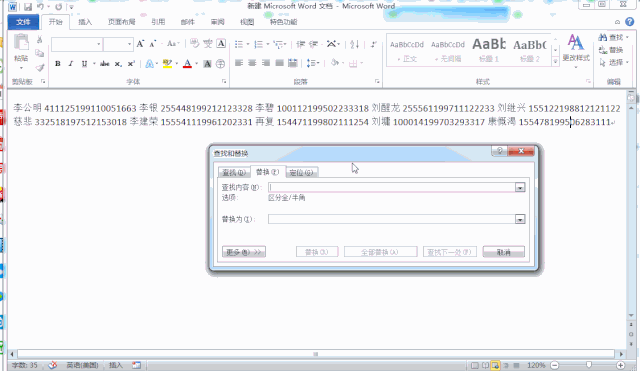Open the Font Color dropdown arrow
This screenshot has width=640, height=371.
(196, 64)
